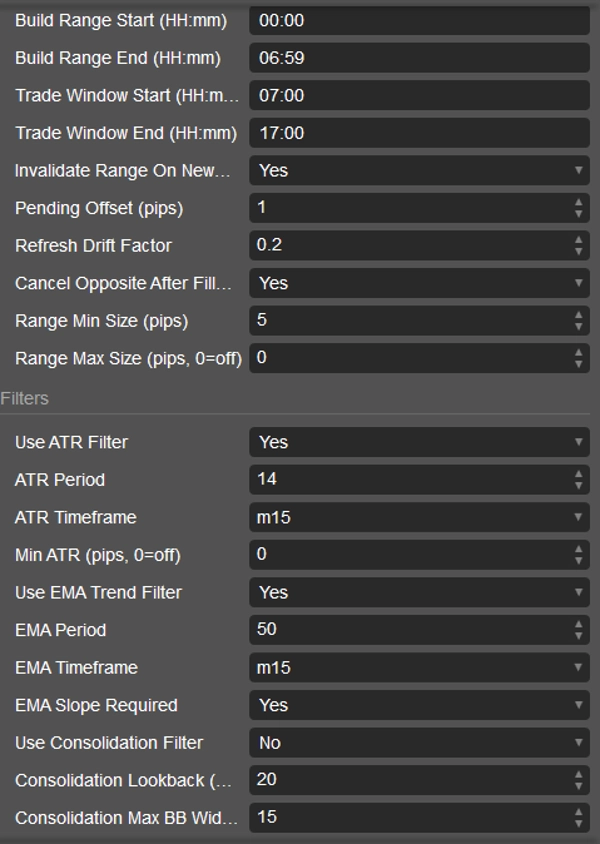Open the Use ATR Filter dropdown
600x844 pixels.
pyautogui.click(x=418, y=442)
